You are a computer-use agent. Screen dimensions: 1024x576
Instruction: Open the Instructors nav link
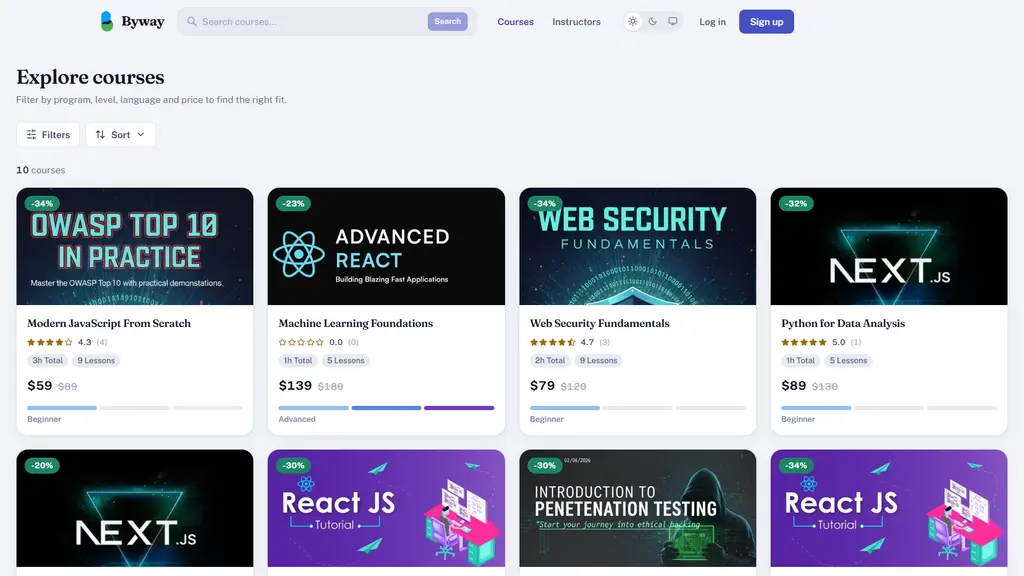click(576, 22)
